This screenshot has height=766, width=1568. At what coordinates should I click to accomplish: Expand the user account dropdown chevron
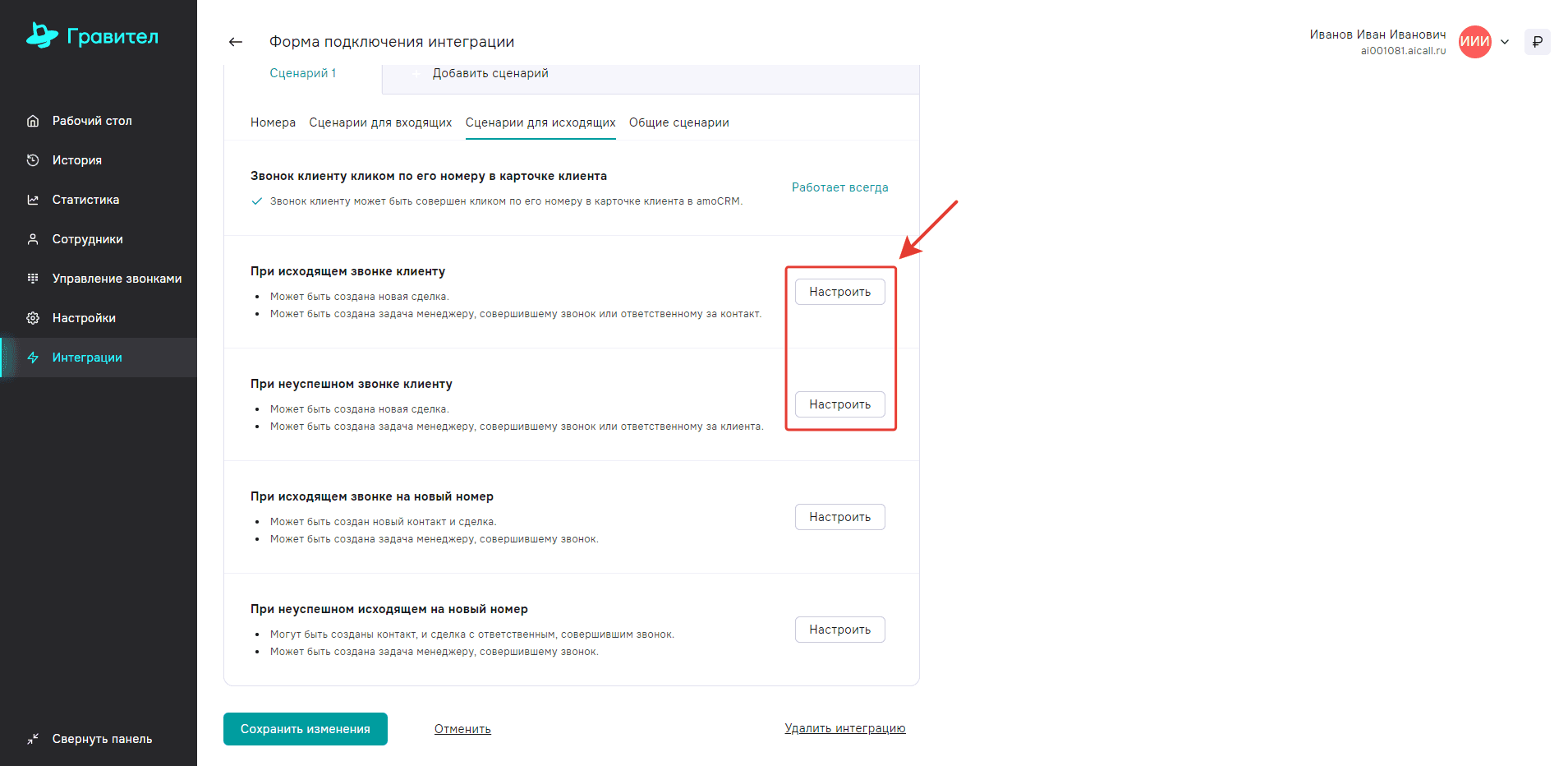click(x=1505, y=42)
